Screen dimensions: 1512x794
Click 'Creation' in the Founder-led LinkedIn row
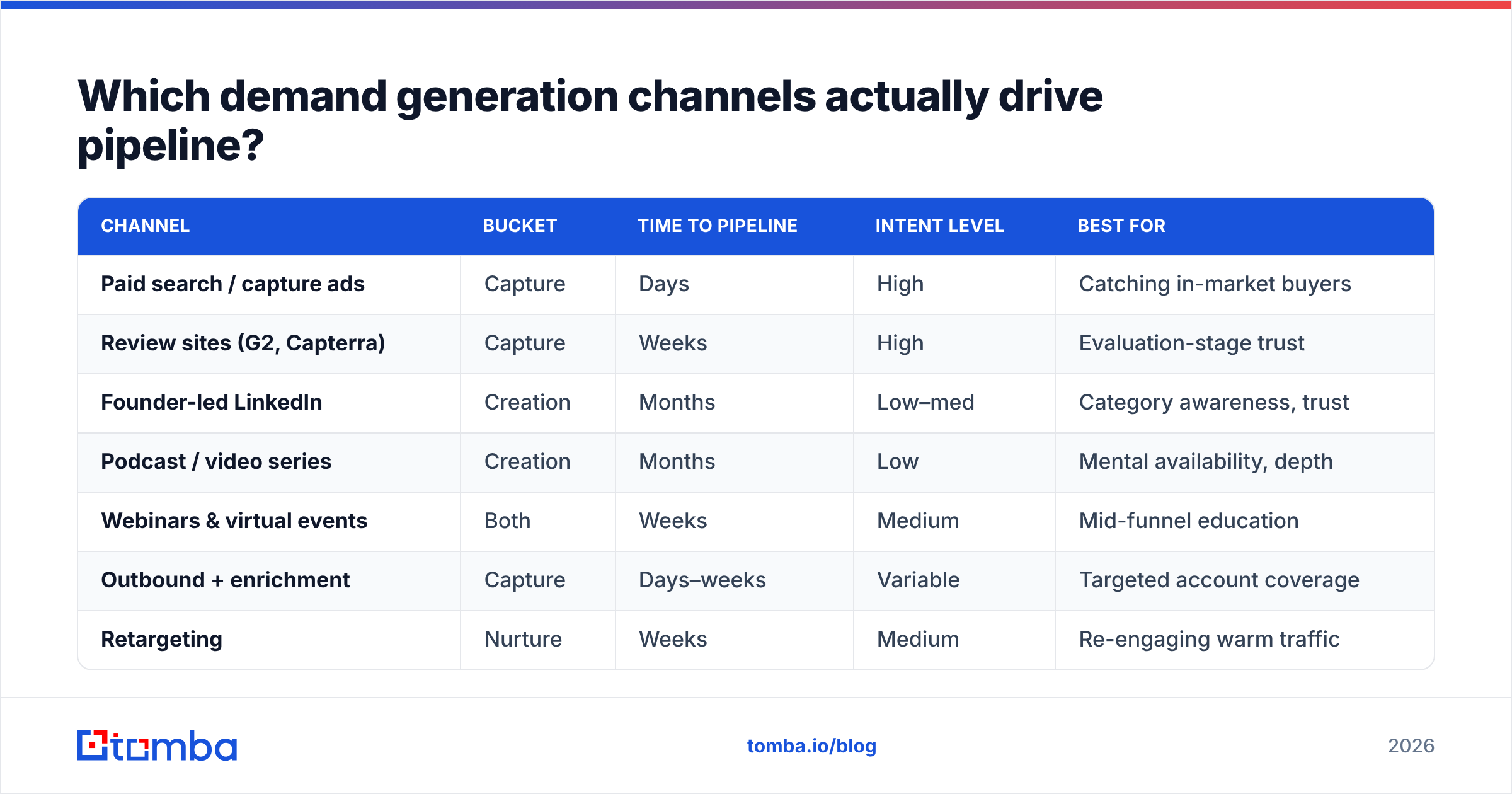click(527, 402)
